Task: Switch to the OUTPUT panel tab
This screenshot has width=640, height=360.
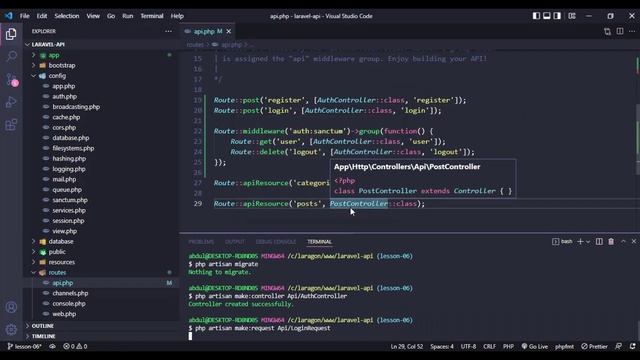Action: pos(235,242)
